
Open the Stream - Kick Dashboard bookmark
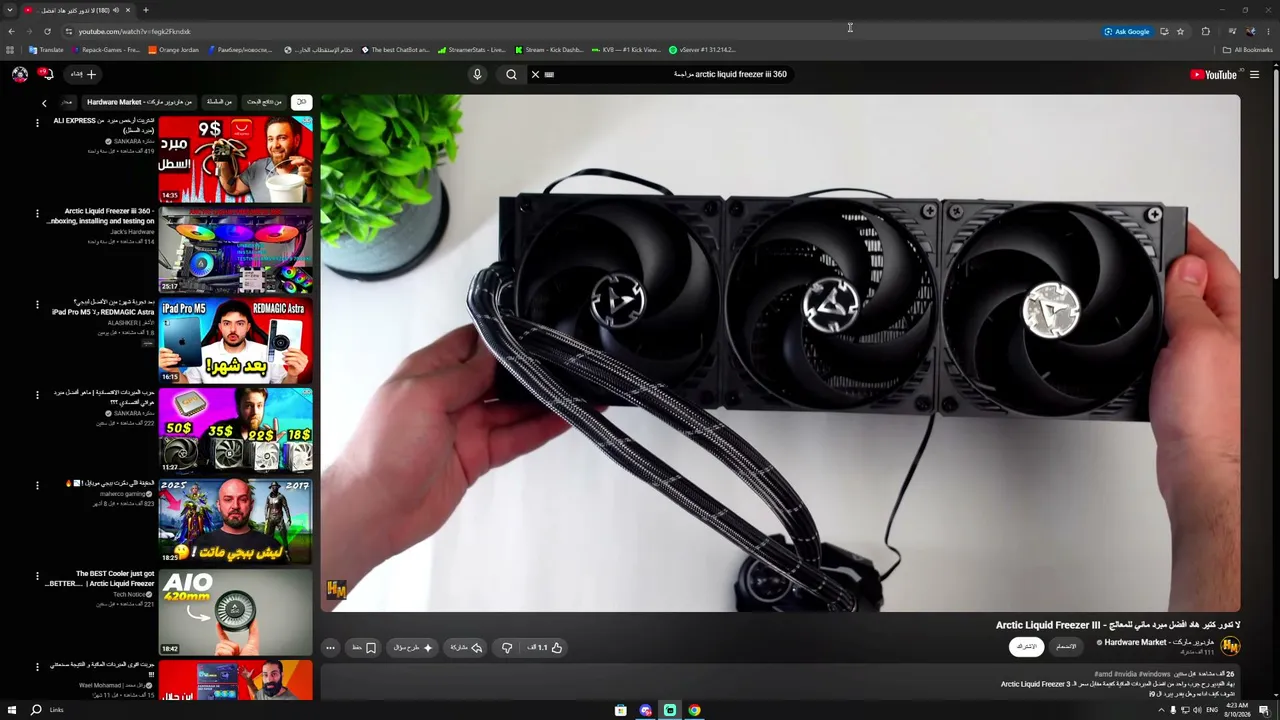(549, 50)
